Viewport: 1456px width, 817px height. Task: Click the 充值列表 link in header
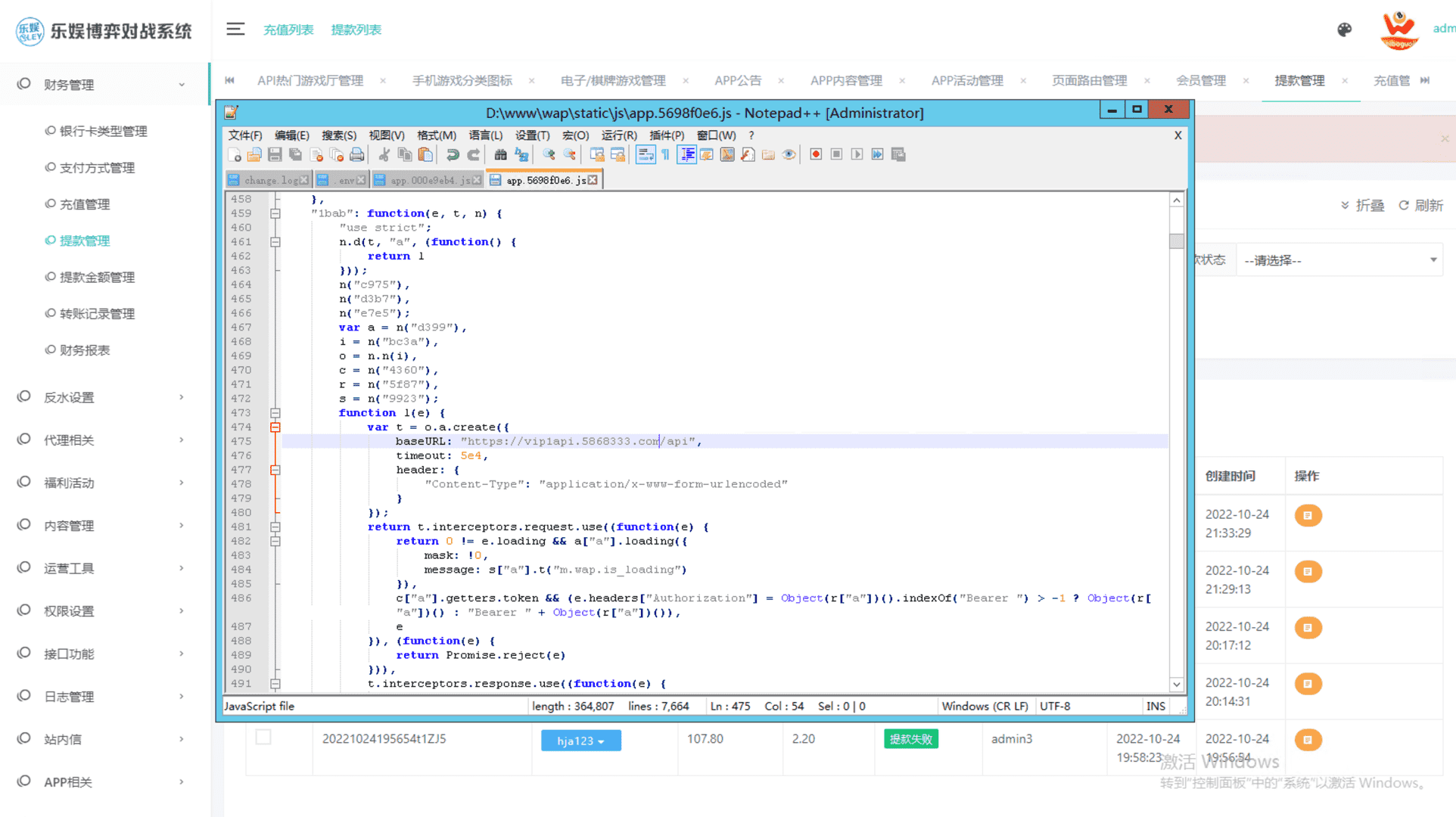pos(288,30)
